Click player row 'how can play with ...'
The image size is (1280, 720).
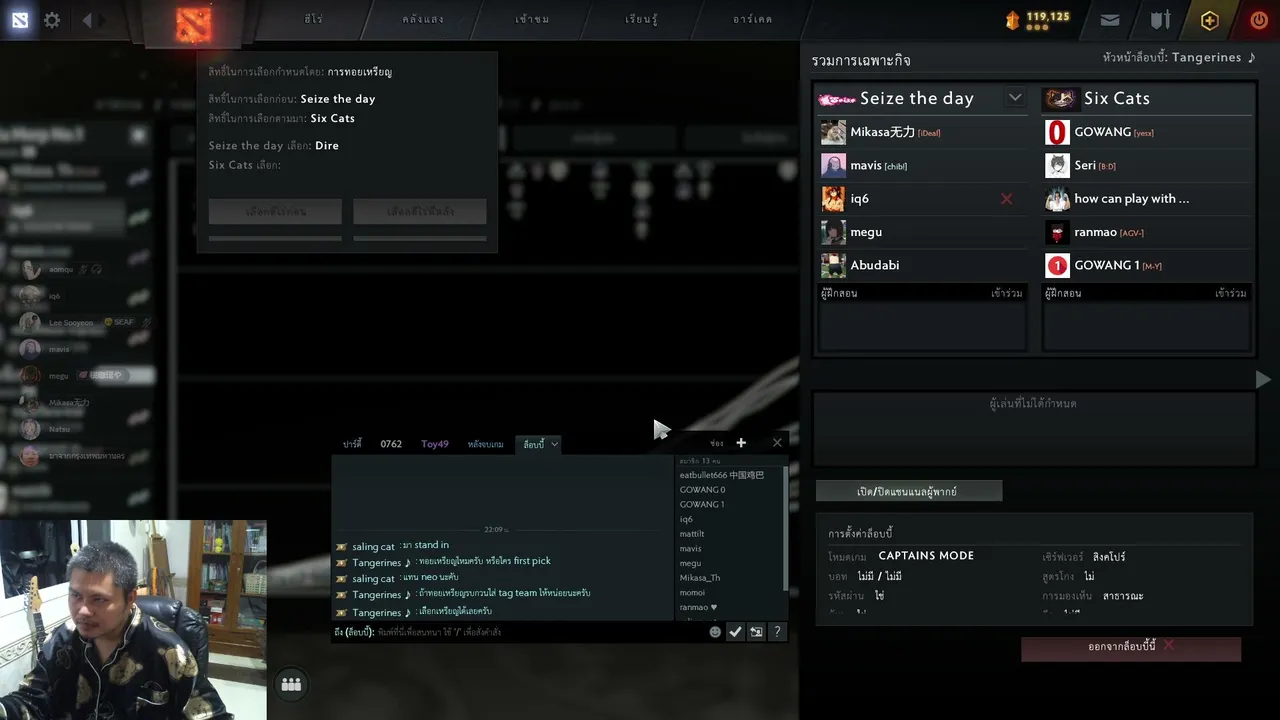(x=1148, y=199)
